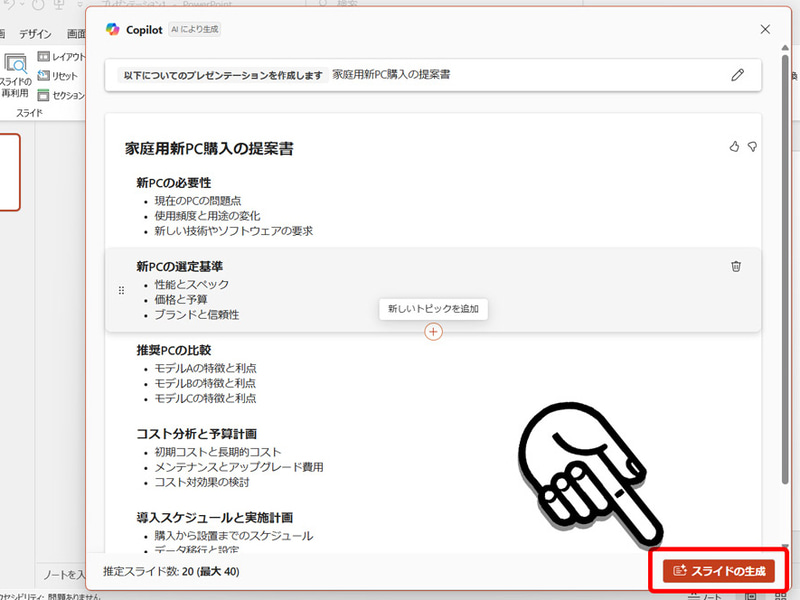Click bullet コスト対効果の検討
The width and height of the screenshot is (800, 600).
point(202,482)
